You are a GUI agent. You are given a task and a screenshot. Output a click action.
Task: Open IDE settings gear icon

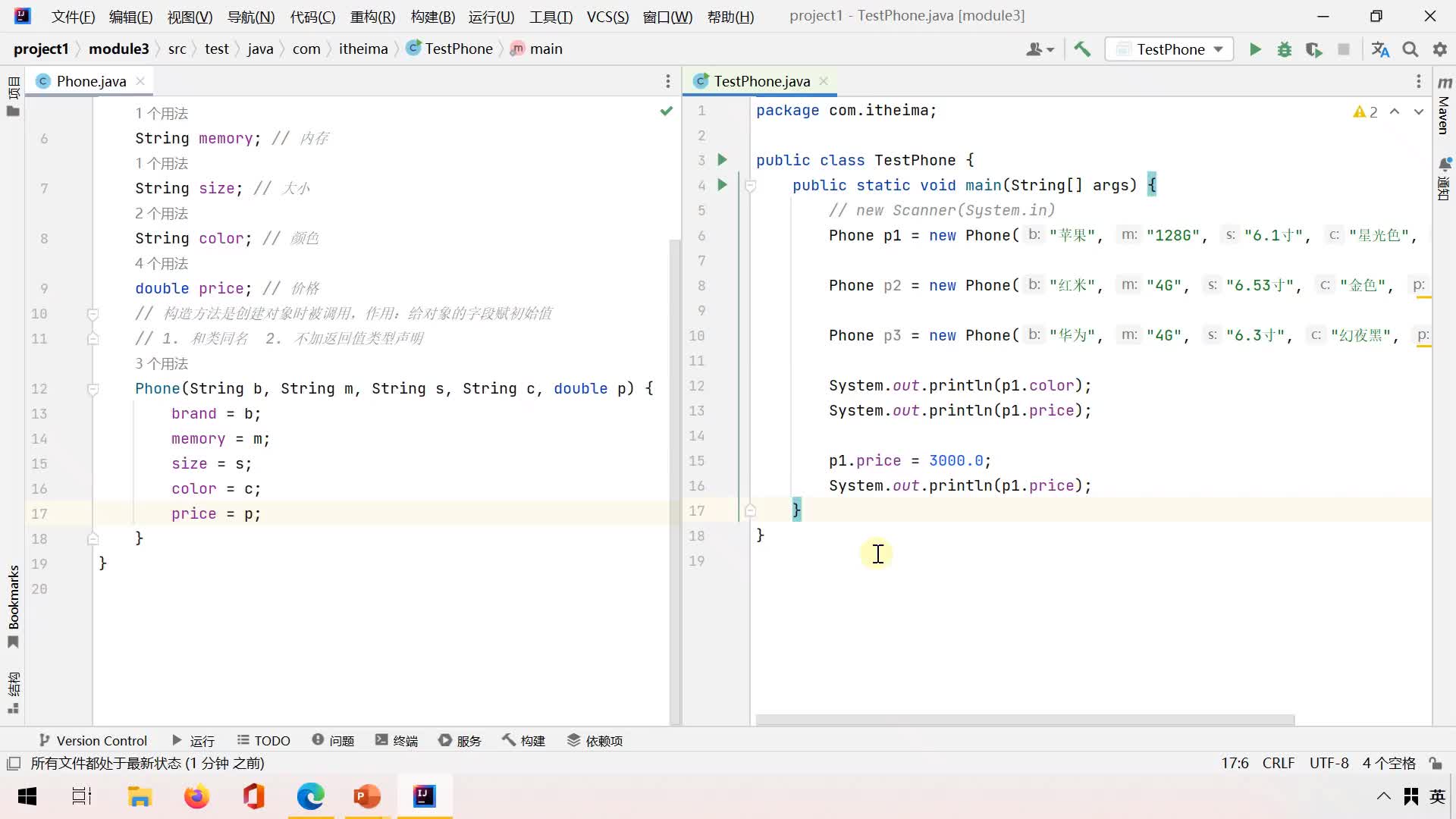pos(1440,49)
